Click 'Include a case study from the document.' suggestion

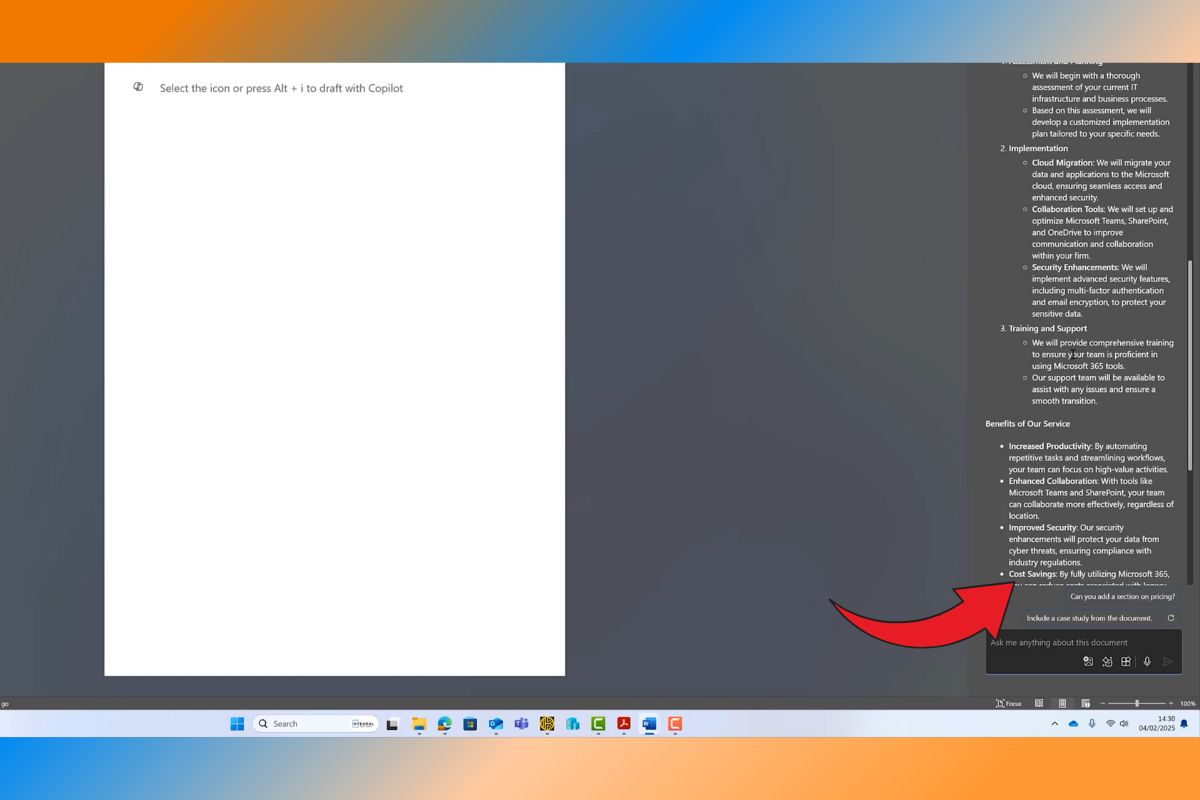(x=1089, y=618)
